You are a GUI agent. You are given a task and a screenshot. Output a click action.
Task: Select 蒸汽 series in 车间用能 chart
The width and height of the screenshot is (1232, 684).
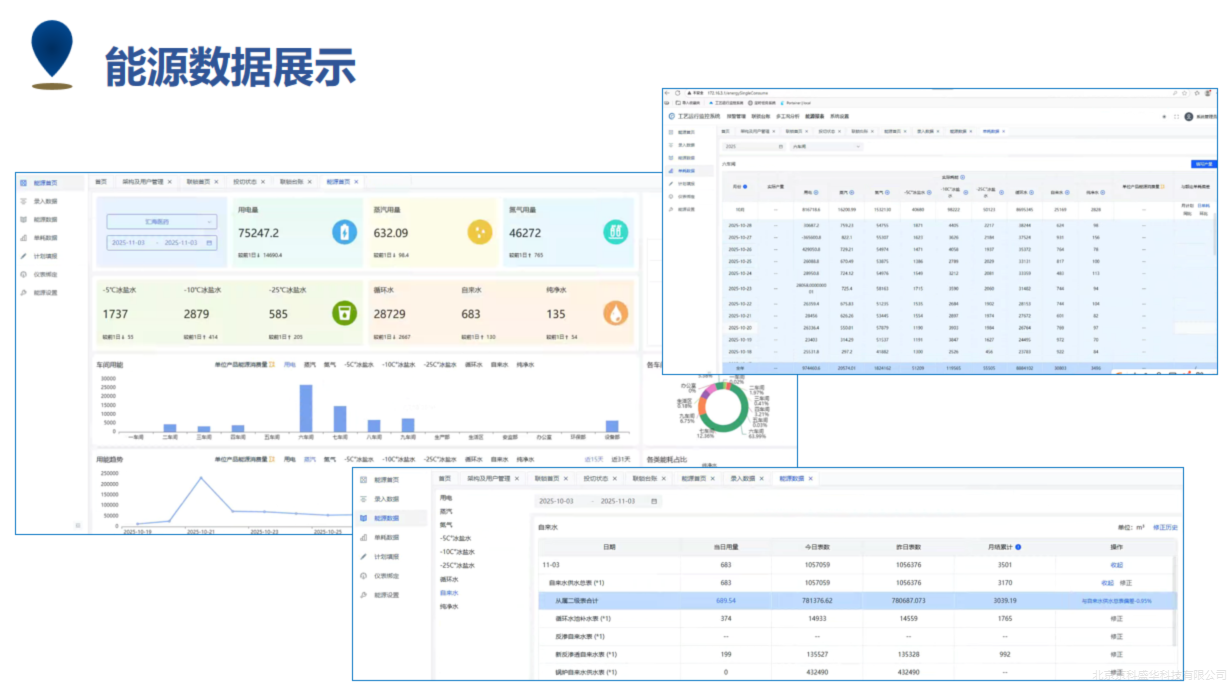[x=308, y=365]
